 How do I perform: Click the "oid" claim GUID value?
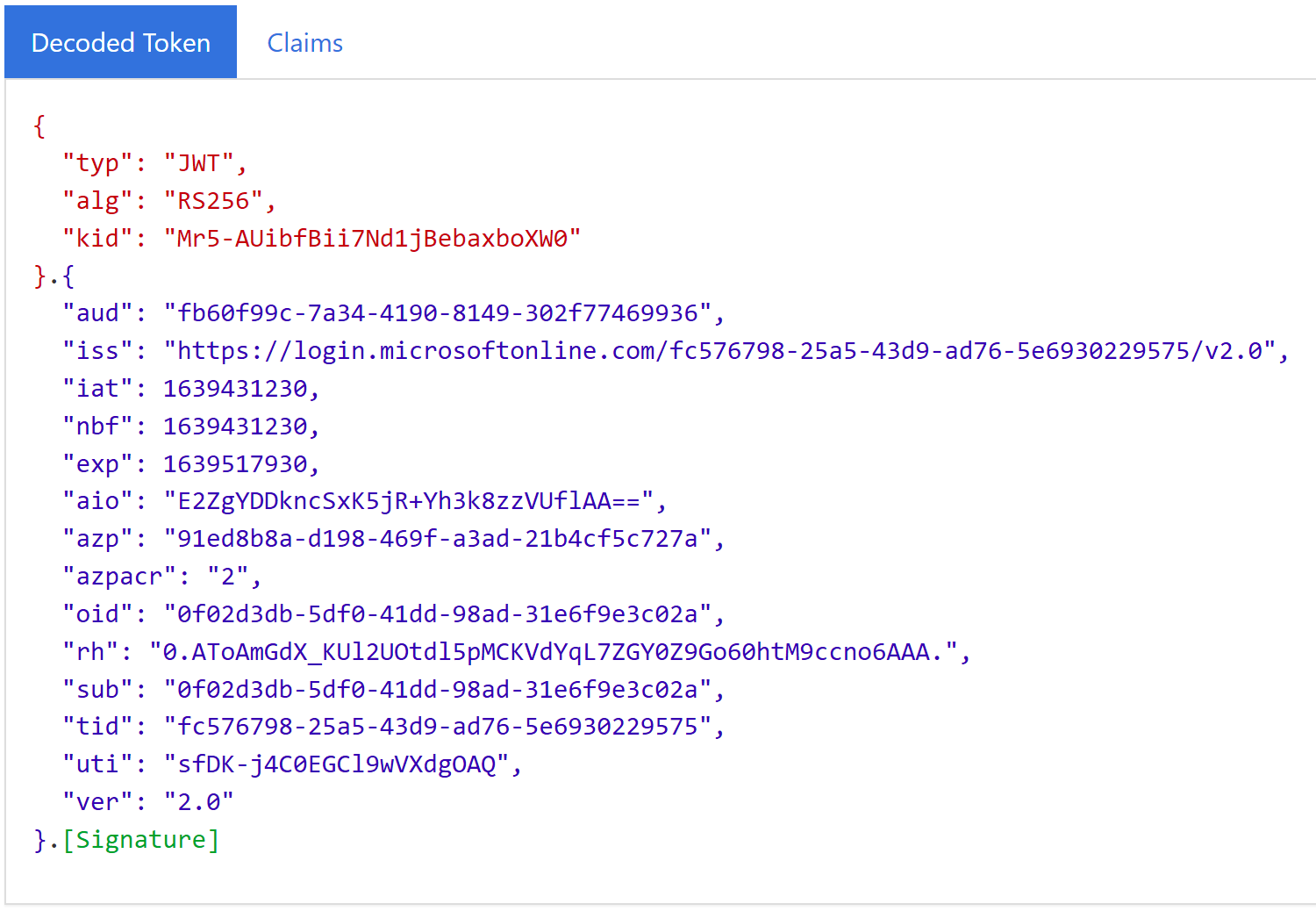438,614
